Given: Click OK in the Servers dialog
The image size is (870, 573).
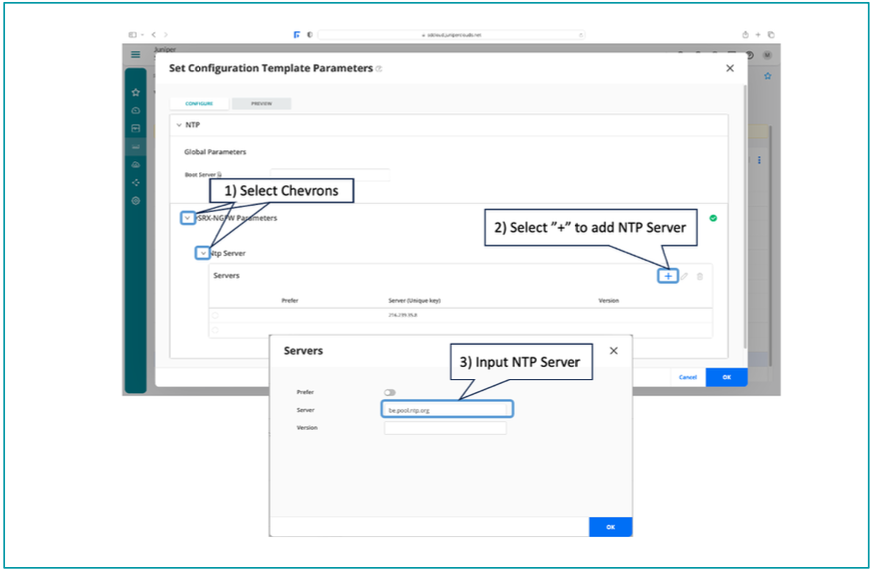Looking at the screenshot, I should click(x=610, y=526).
